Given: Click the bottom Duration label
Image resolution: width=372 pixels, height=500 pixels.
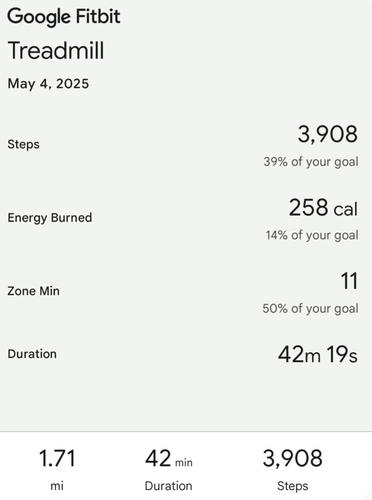Looking at the screenshot, I should 168,486.
